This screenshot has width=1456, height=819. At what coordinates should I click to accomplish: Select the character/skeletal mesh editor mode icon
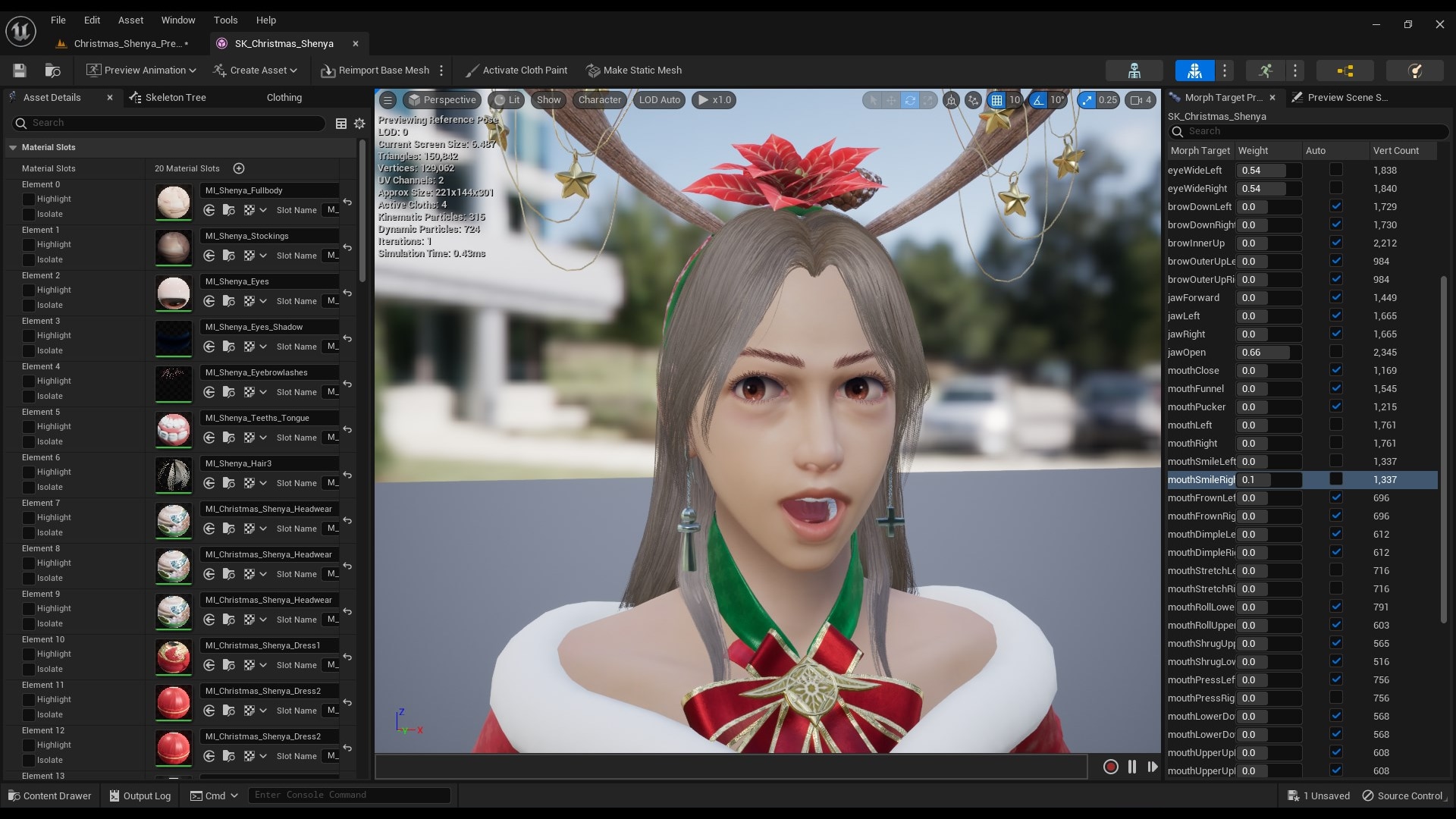tap(1194, 71)
